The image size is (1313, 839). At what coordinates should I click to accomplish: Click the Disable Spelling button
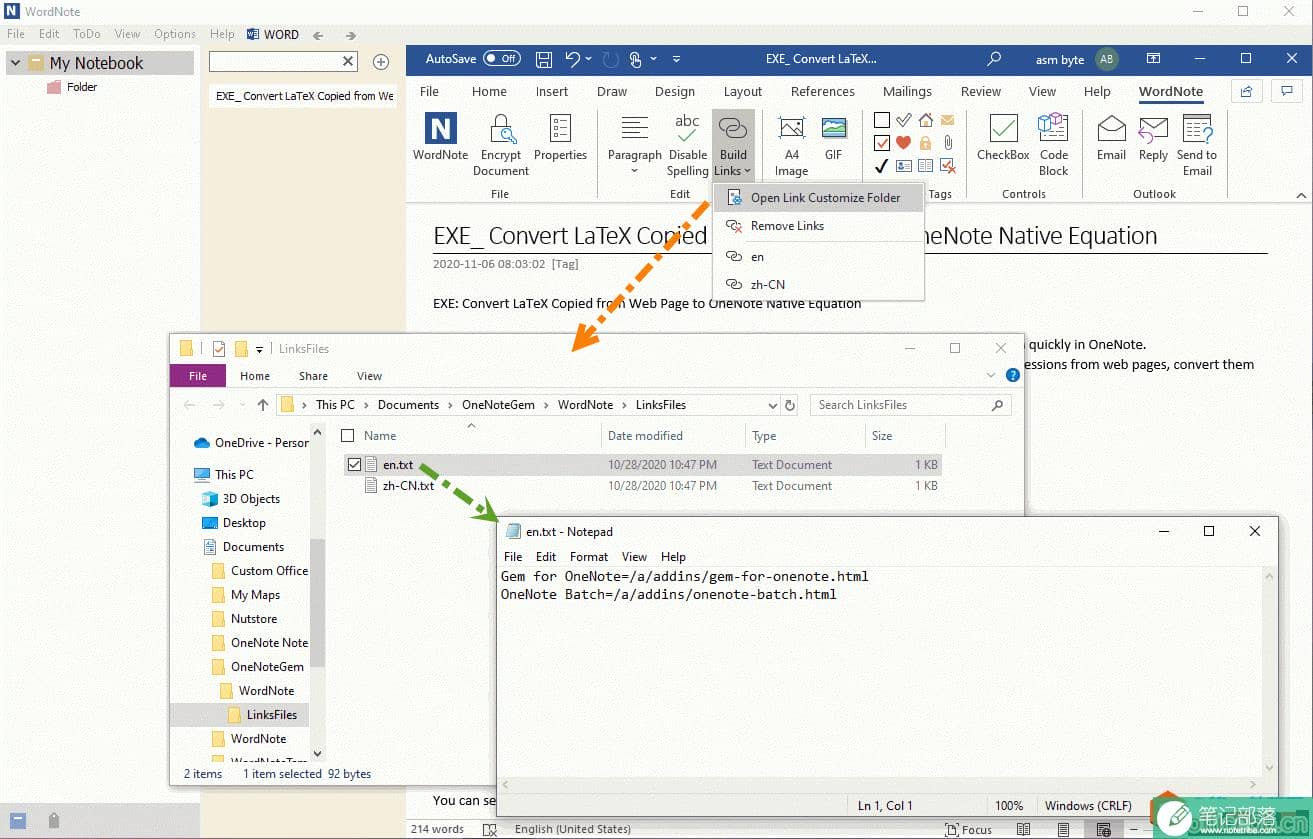click(687, 145)
